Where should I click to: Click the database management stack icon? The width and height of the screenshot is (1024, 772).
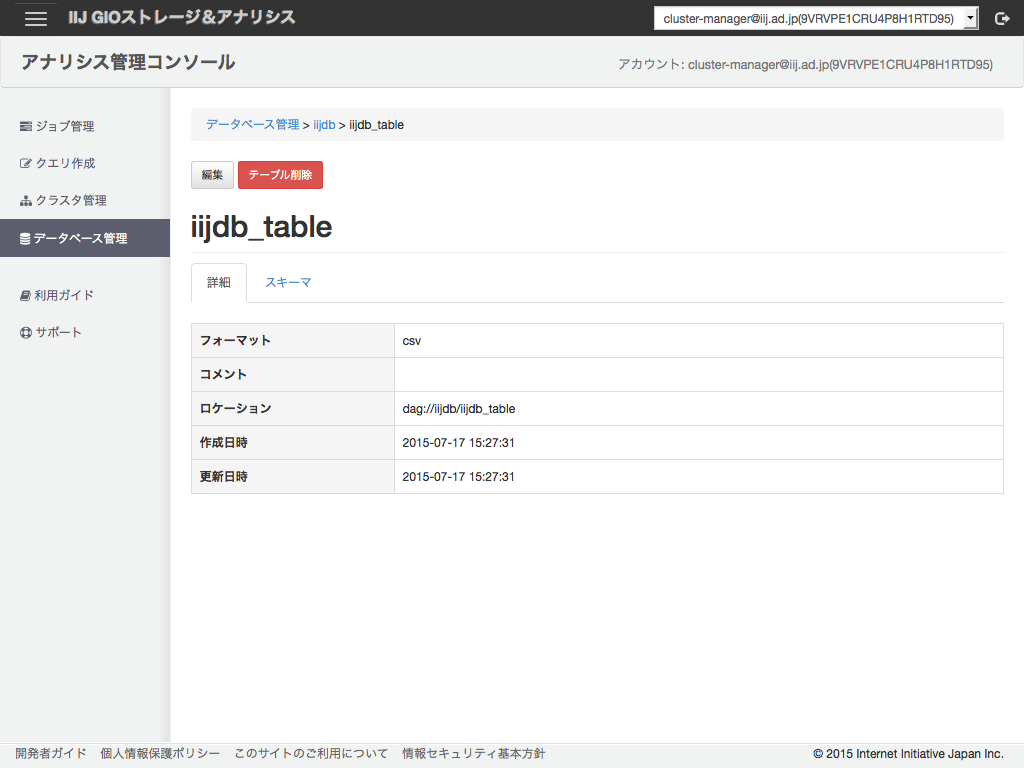(25, 238)
